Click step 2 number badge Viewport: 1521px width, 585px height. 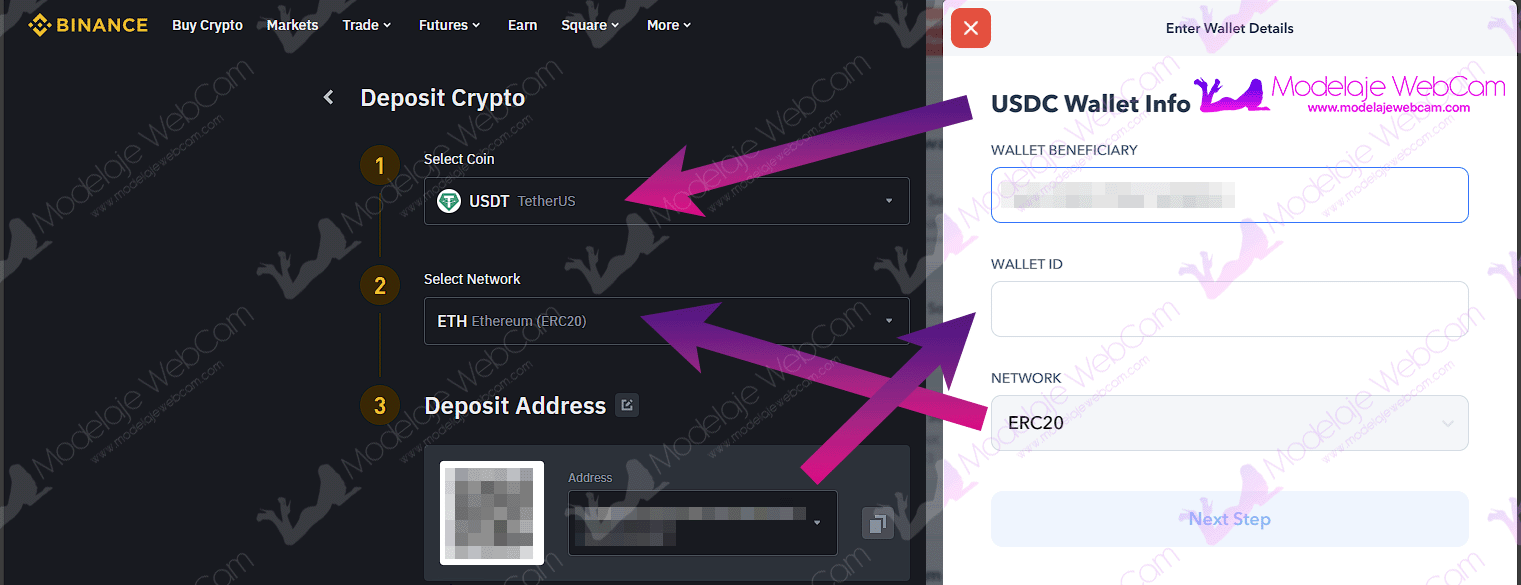379,286
